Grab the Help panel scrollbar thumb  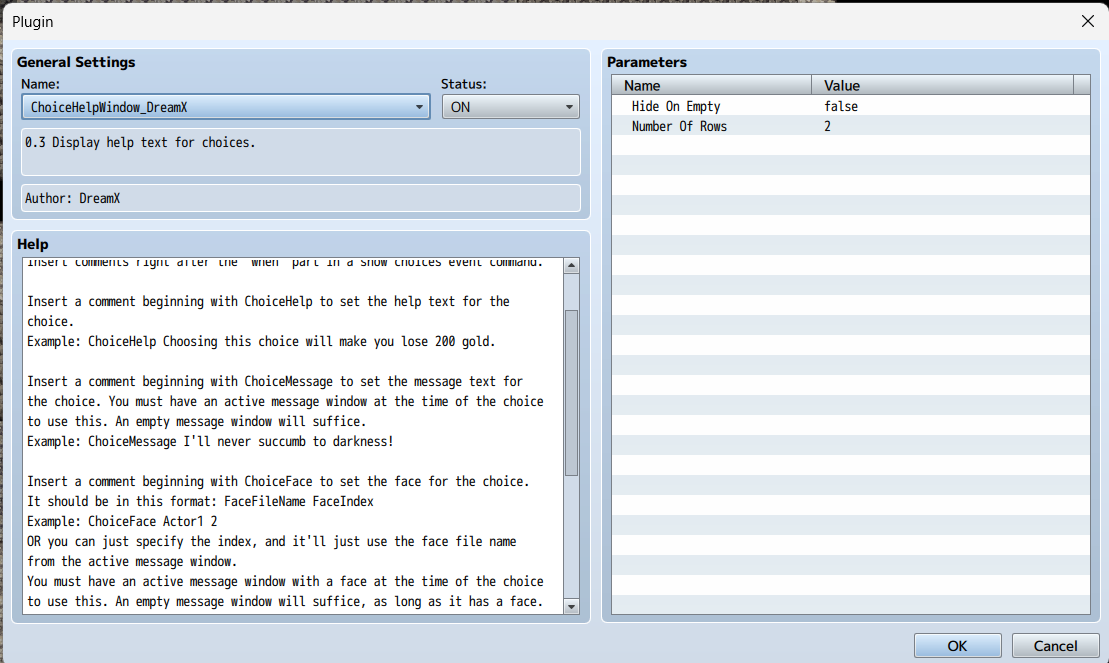(x=572, y=392)
